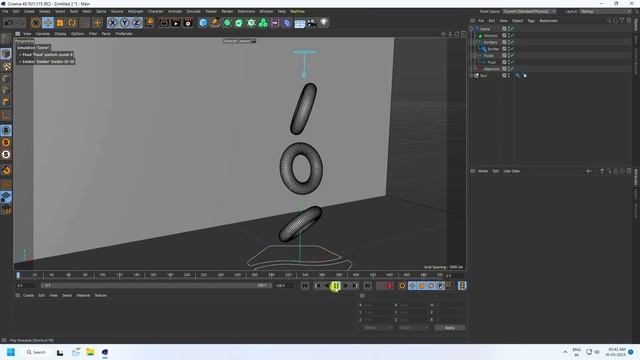Open the Material menu in the material manager
The width and height of the screenshot is (640, 360).
(83, 296)
